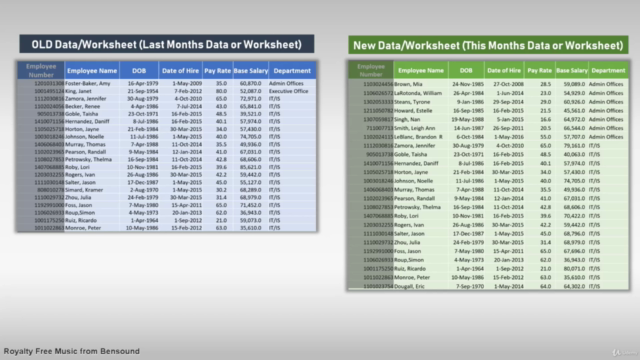The height and width of the screenshot is (360, 640).
Task: Select Department header in New worksheet
Action: pos(608,70)
